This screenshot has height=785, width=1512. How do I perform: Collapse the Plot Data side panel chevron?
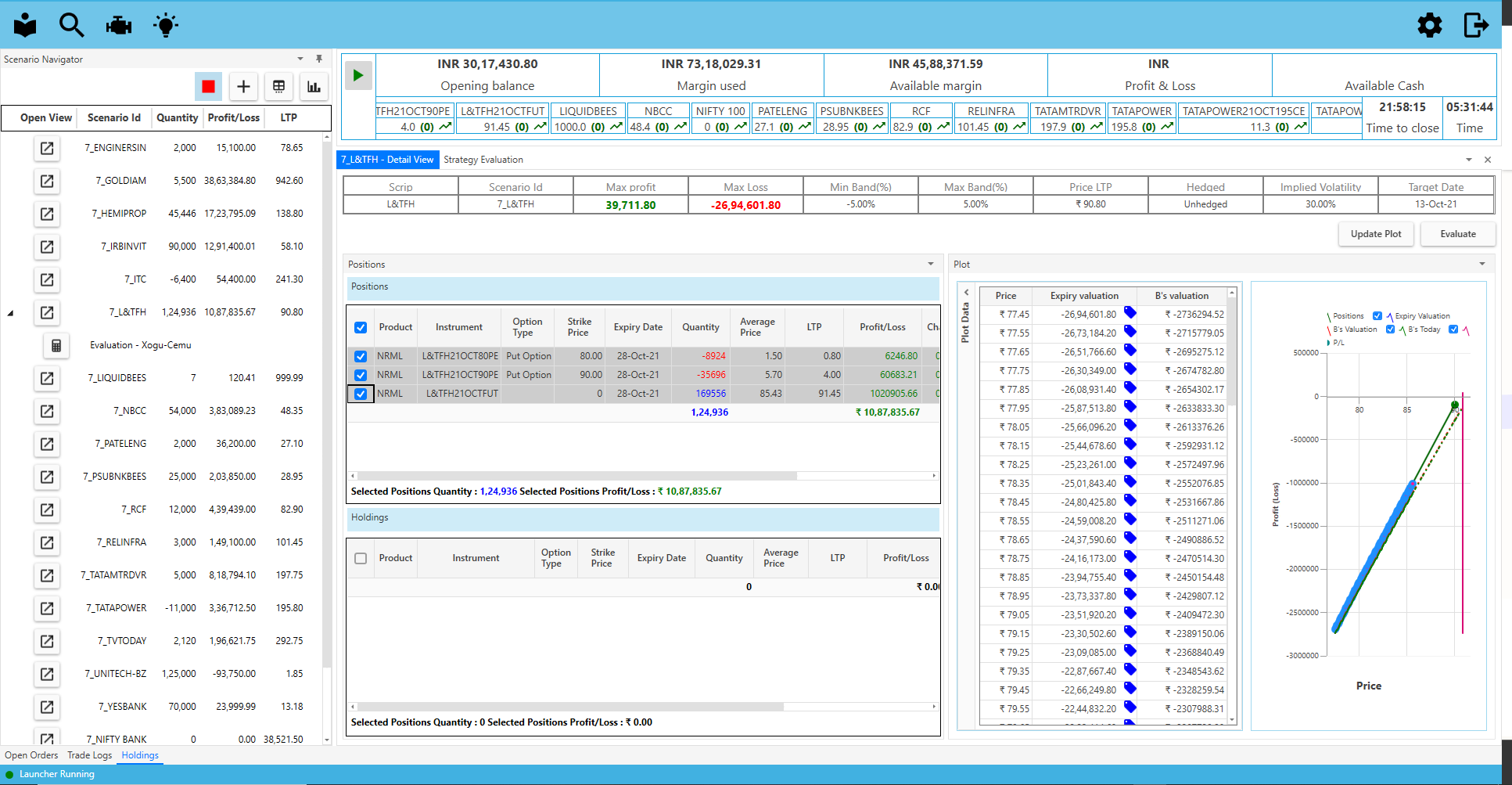click(x=966, y=292)
